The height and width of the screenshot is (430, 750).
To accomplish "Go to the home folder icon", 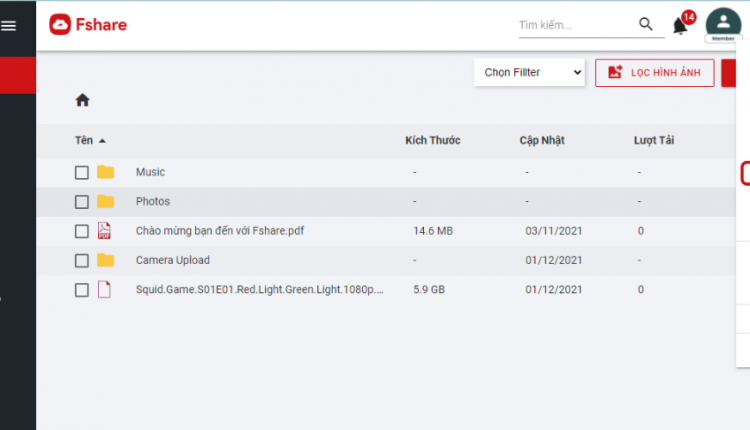I will pos(82,100).
